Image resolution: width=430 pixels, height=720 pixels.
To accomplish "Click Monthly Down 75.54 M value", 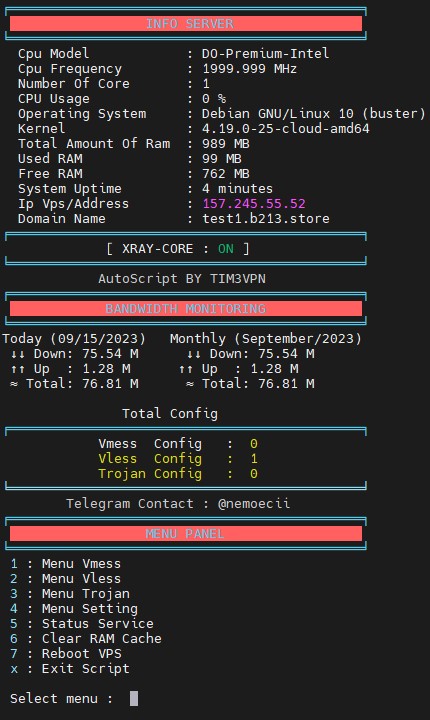I will (286, 354).
